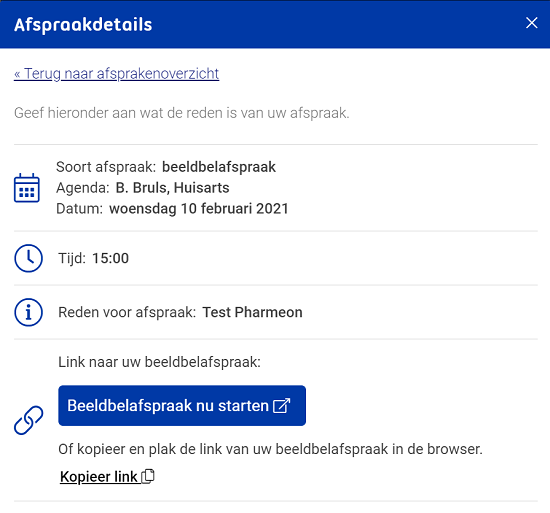Click the external-link icon in the start button

click(x=282, y=406)
